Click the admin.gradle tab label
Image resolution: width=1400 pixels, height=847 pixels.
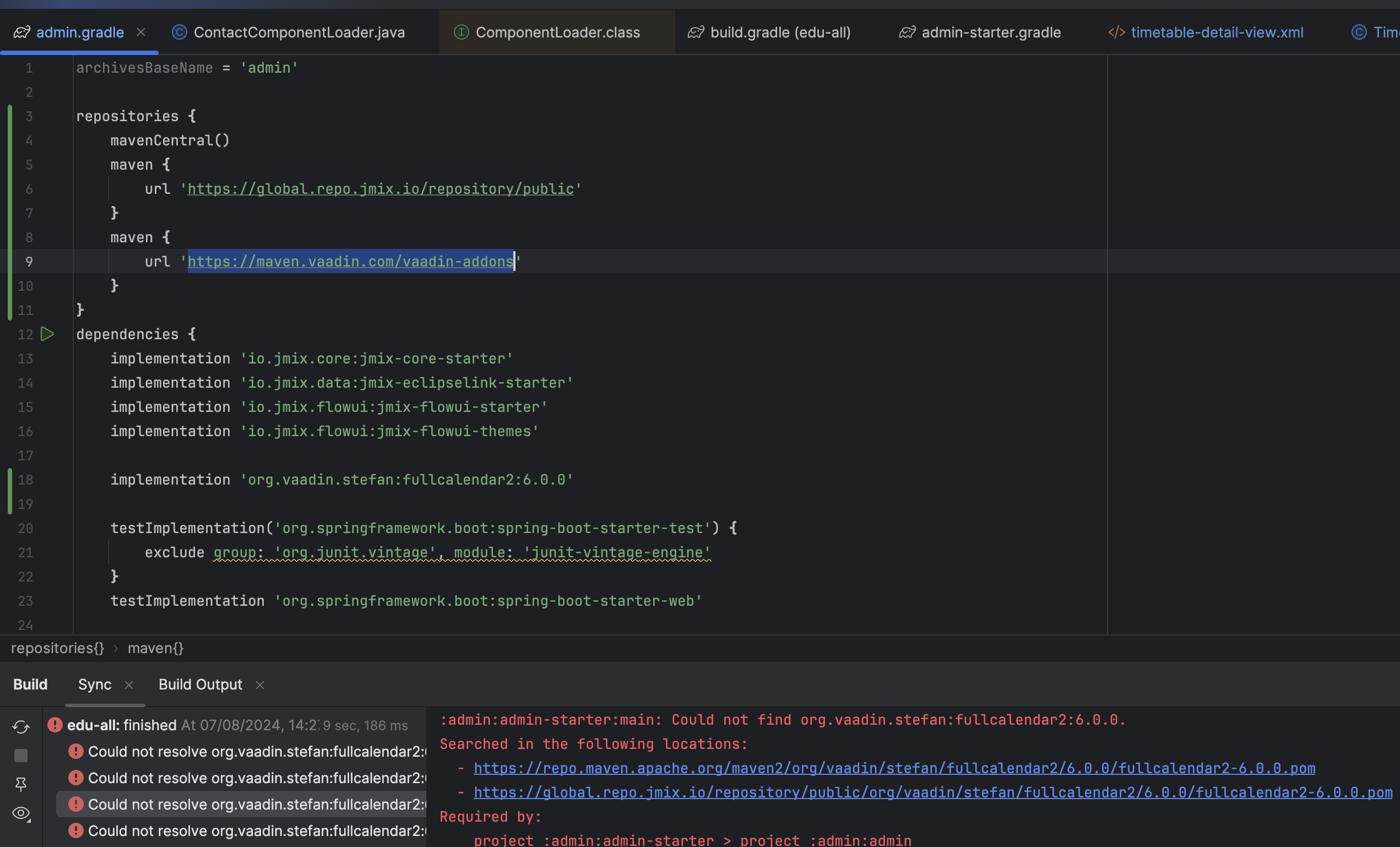[80, 32]
